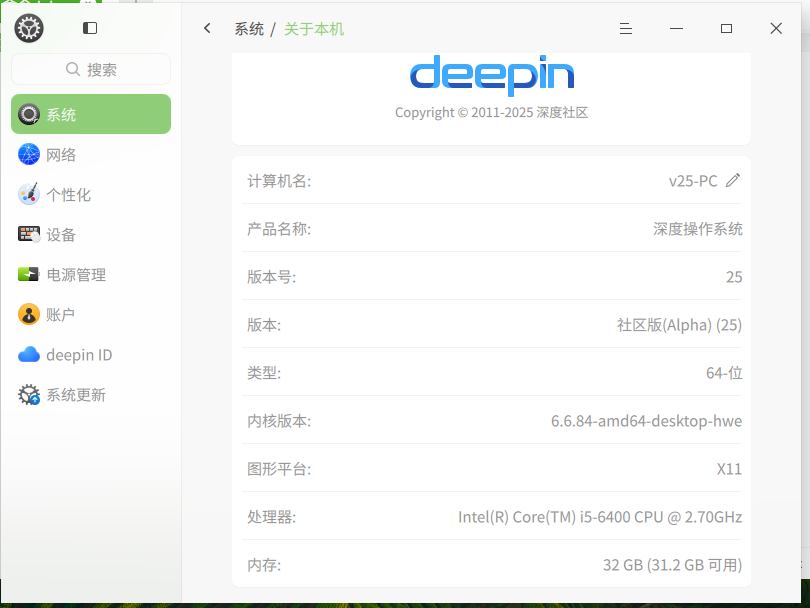This screenshot has height=608, width=810.
Task: Click computer name value v25-PC
Action: tap(693, 181)
